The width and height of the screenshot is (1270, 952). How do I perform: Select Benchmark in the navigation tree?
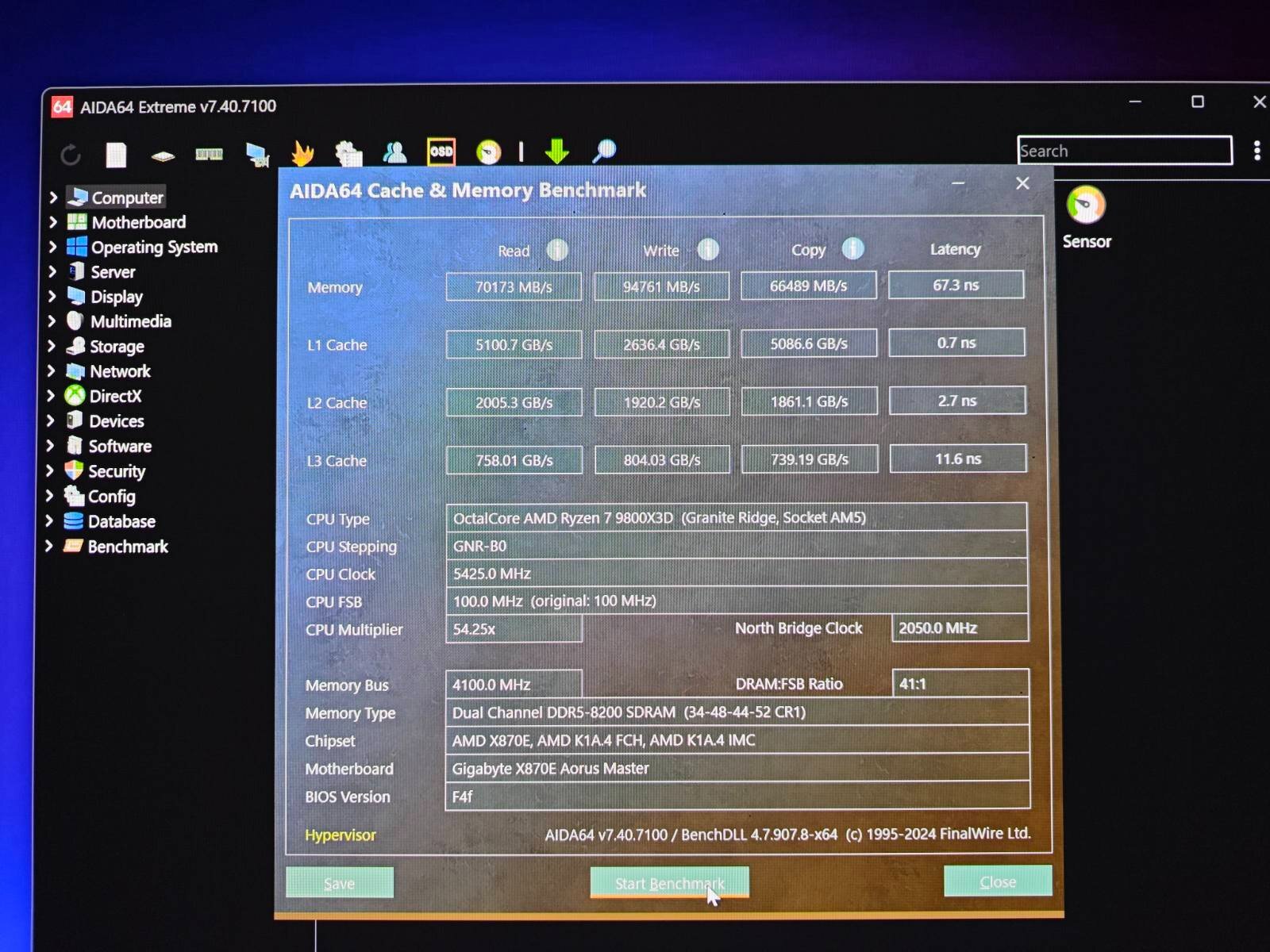128,547
